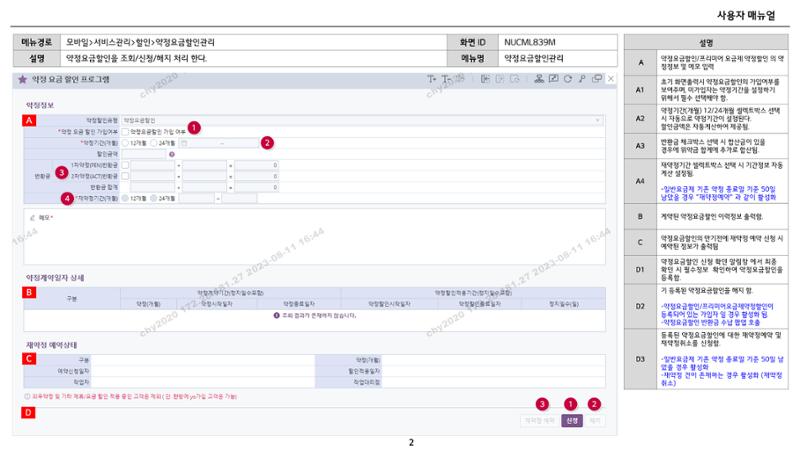This screenshot has width=800, height=450.
Task: Click the favorite star icon beside 약정 요금 할인 프로그램
Action: point(22,79)
